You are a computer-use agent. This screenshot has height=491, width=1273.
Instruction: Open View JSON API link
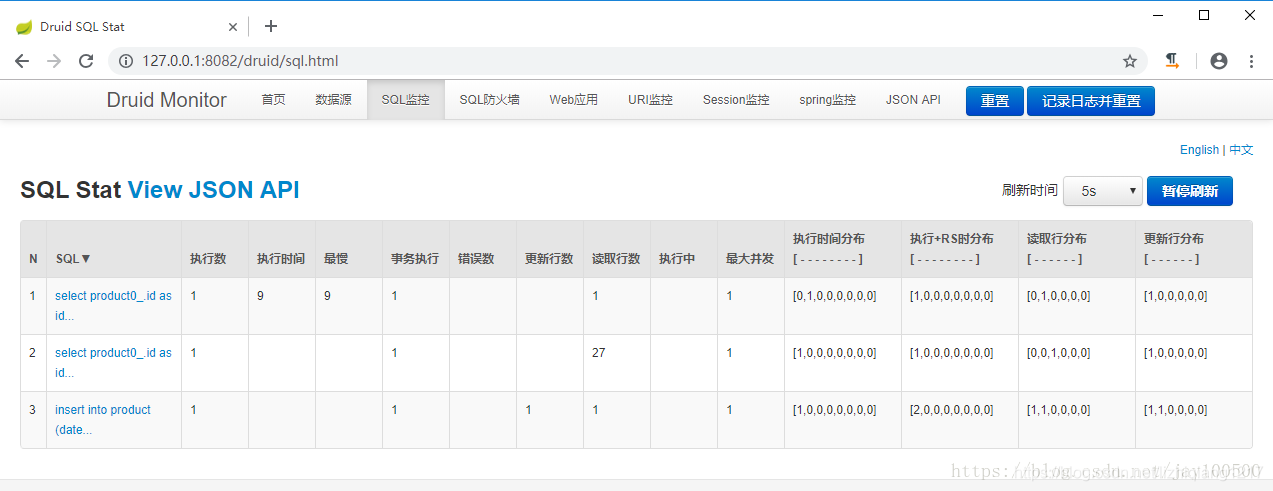213,190
